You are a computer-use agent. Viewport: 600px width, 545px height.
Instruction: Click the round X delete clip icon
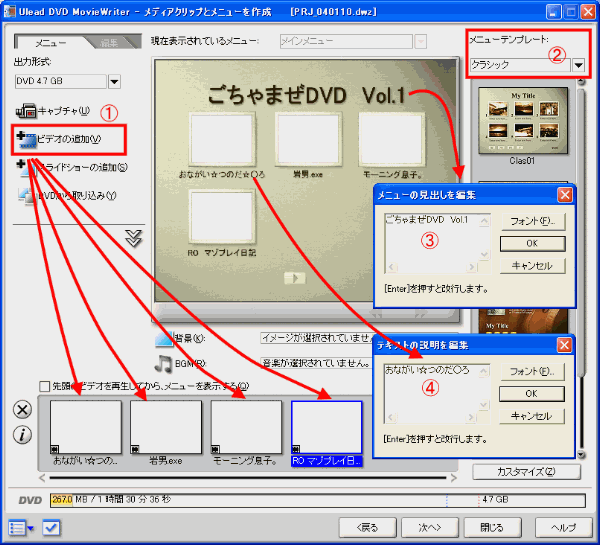click(23, 410)
